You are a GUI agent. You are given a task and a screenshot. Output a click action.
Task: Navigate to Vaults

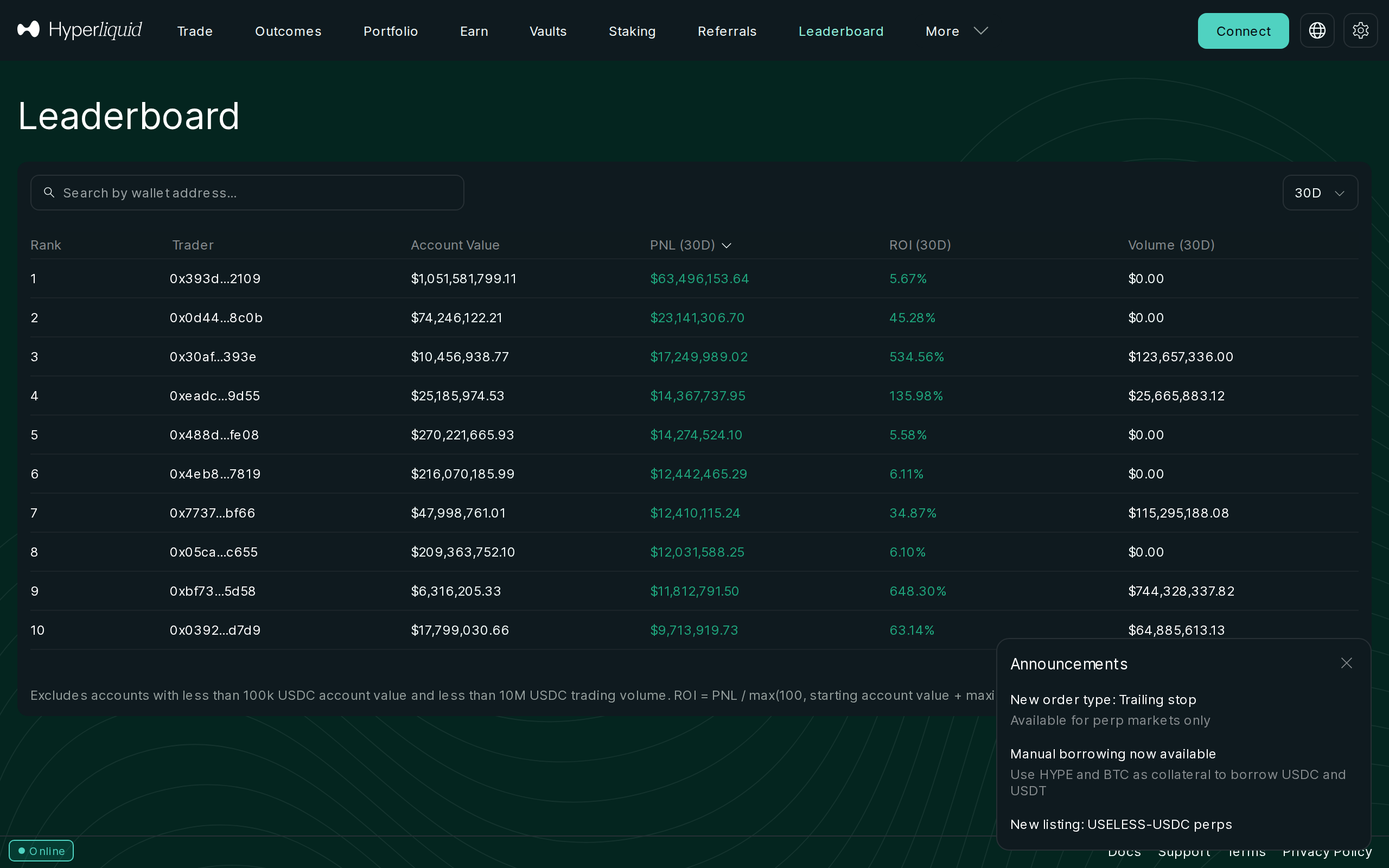click(548, 31)
